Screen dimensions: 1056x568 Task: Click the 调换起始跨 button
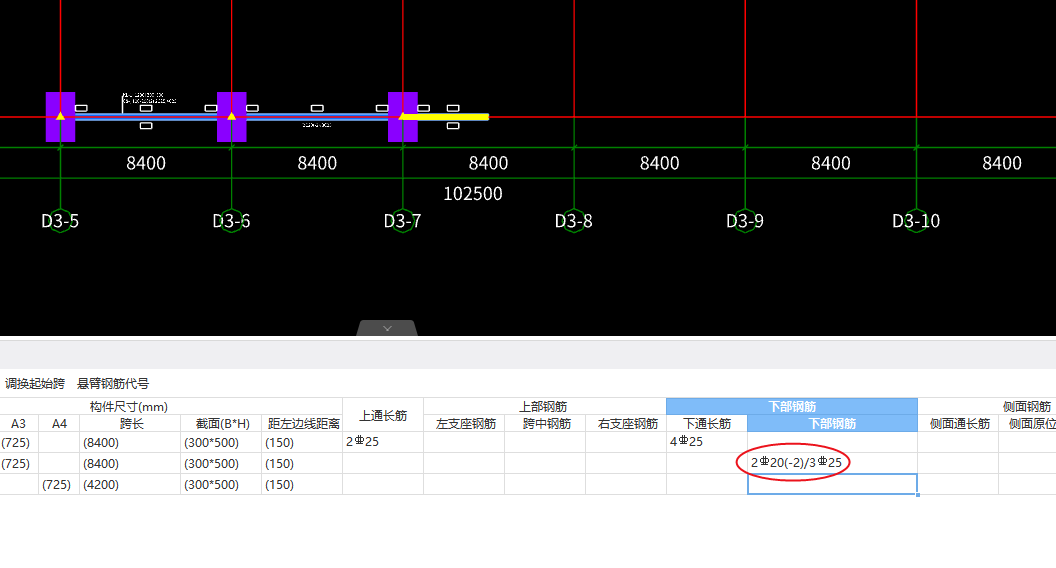coord(35,383)
